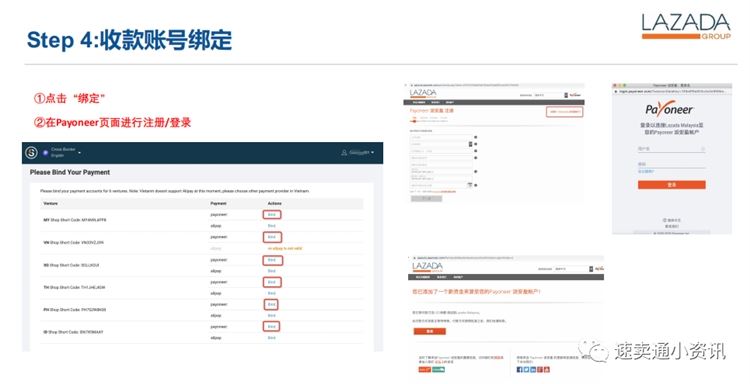
Task: Click the orange login button in Payoneer window
Action: click(672, 185)
